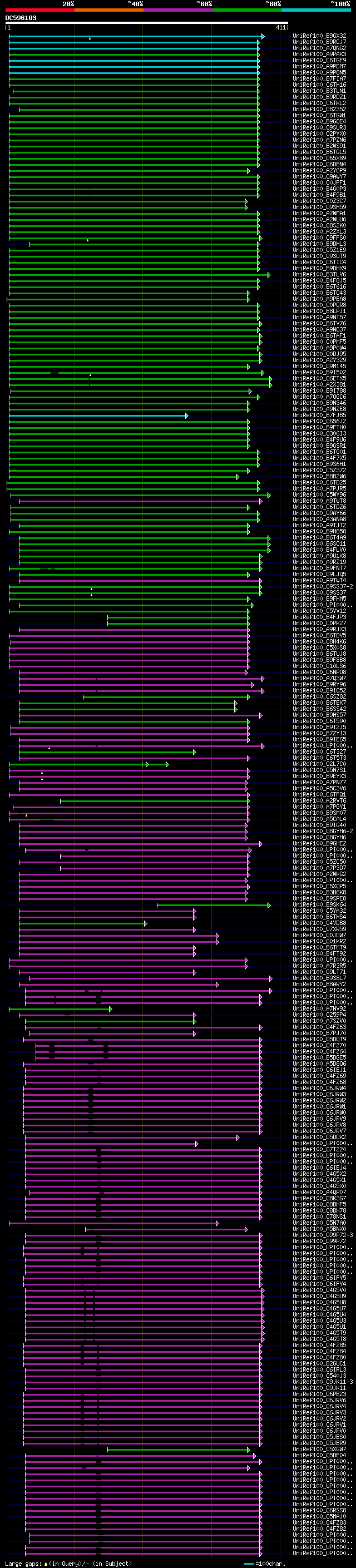Select hit label UniRef100_Q8GYH6-2

pos(323,832)
